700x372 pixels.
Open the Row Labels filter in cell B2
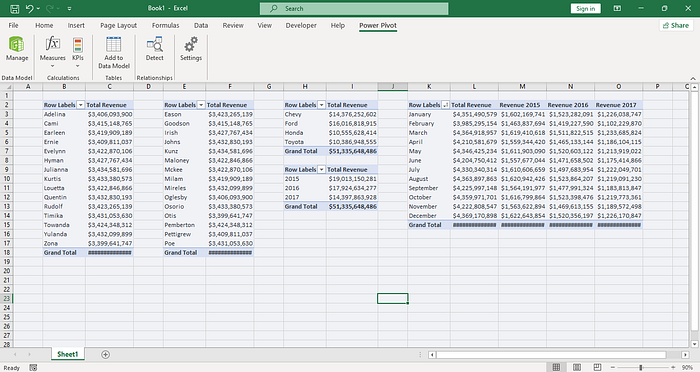pos(80,105)
